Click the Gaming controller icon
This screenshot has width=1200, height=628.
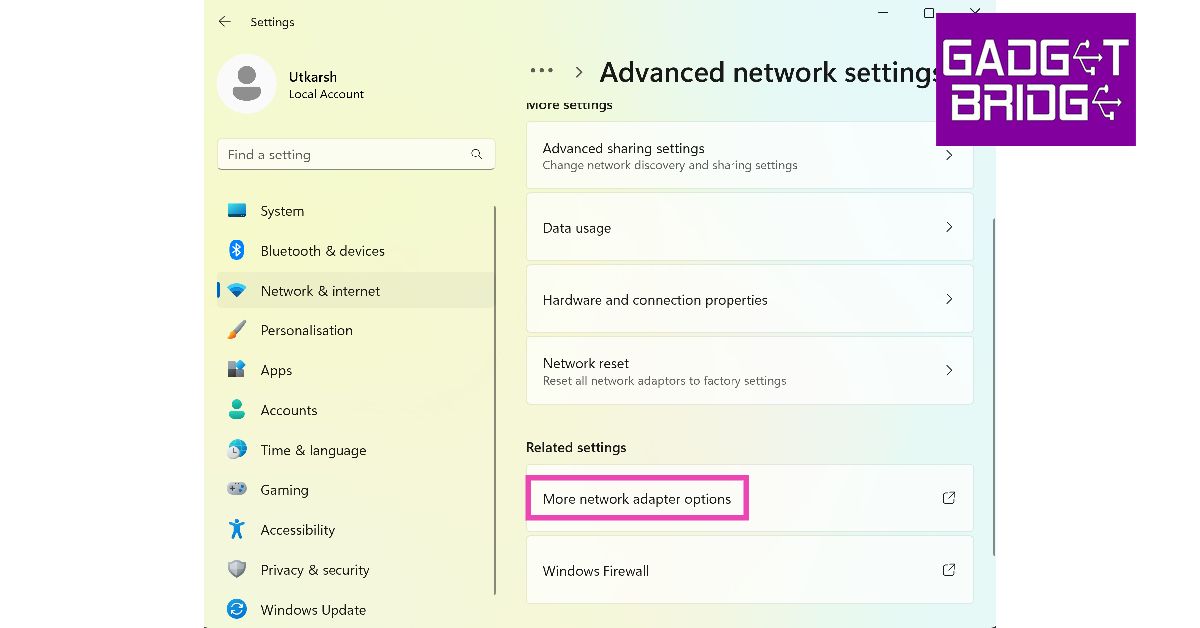pyautogui.click(x=237, y=490)
